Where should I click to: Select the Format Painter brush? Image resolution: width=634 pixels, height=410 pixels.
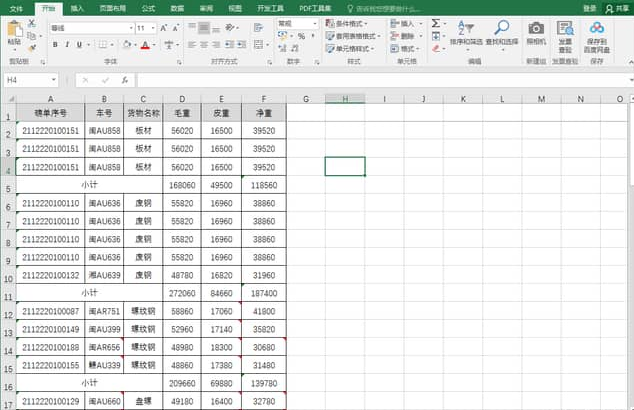coord(32,49)
